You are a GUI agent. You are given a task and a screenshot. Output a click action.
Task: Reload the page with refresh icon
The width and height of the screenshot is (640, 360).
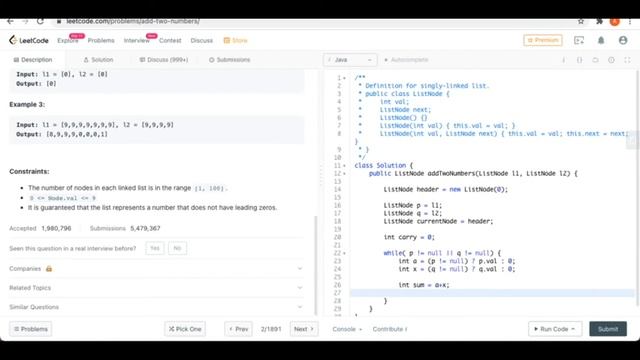(x=40, y=21)
